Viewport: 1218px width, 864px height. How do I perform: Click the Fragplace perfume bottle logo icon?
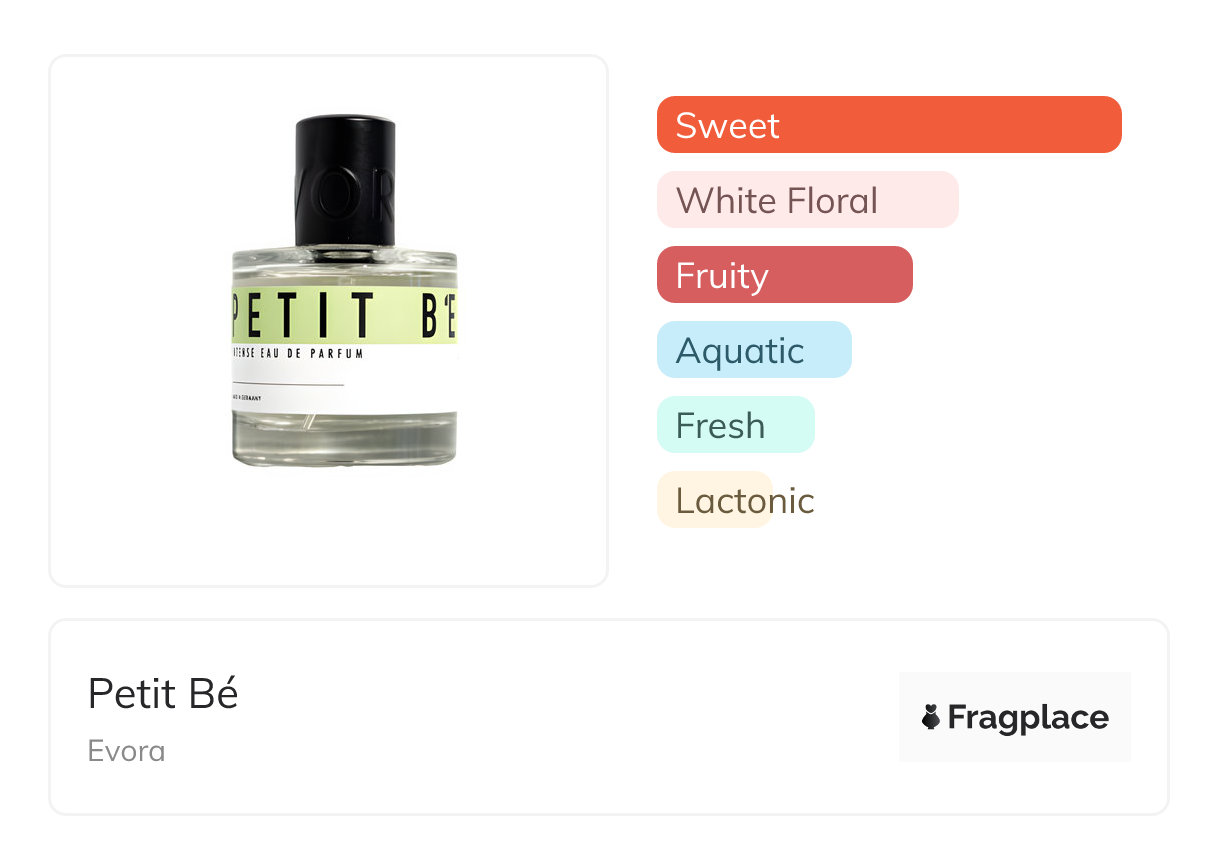[931, 717]
